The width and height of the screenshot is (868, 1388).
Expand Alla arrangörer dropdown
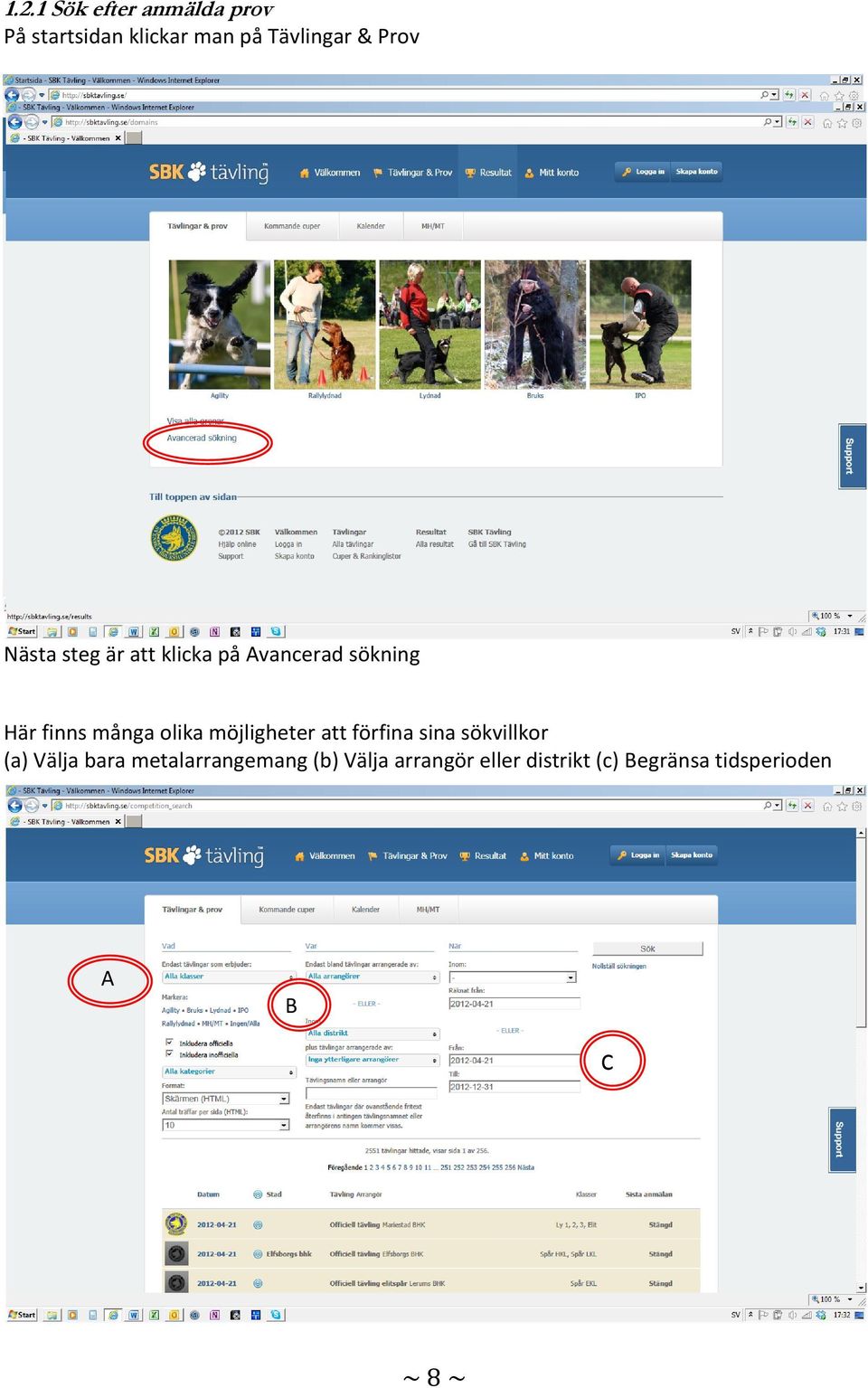tap(373, 977)
